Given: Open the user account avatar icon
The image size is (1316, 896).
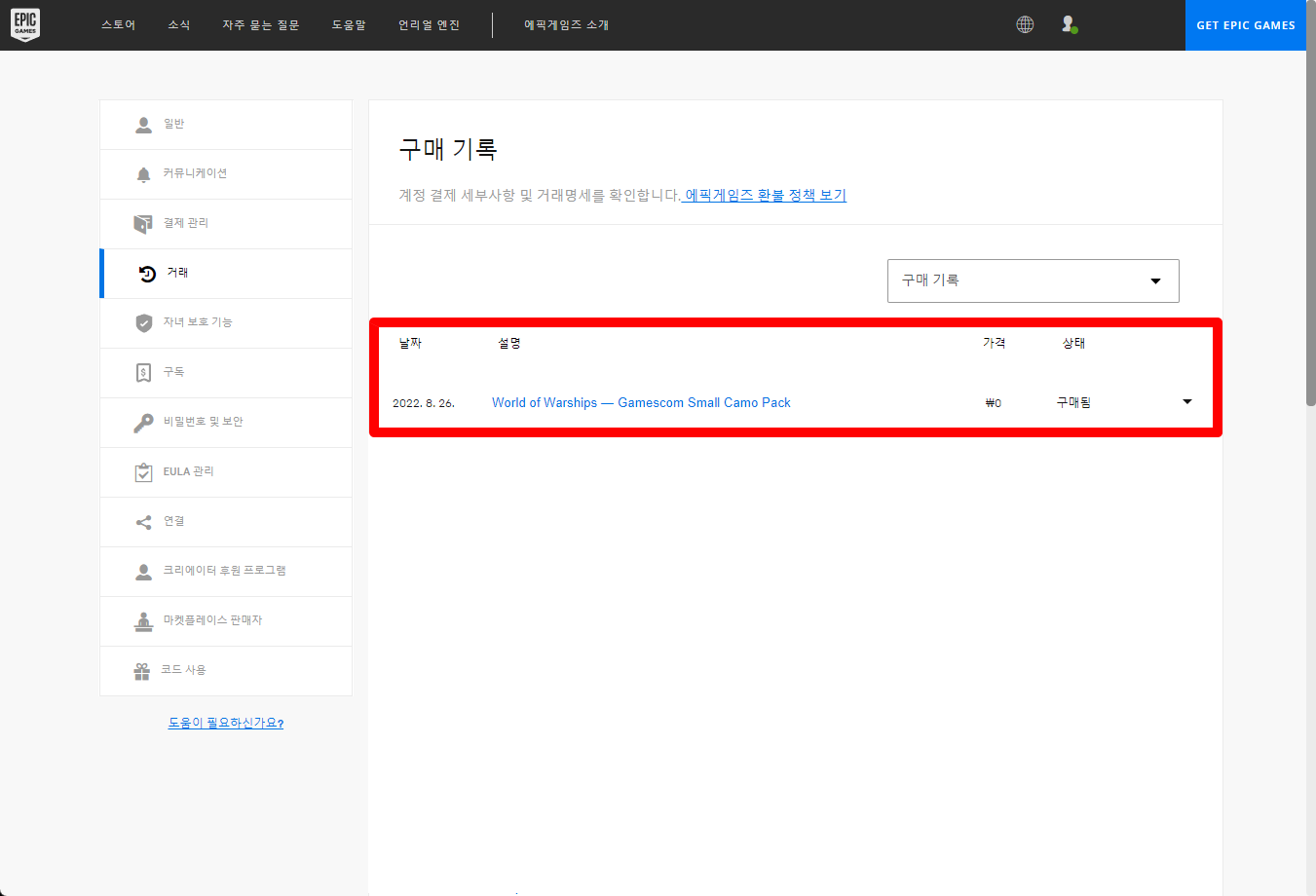Looking at the screenshot, I should click(x=1069, y=24).
